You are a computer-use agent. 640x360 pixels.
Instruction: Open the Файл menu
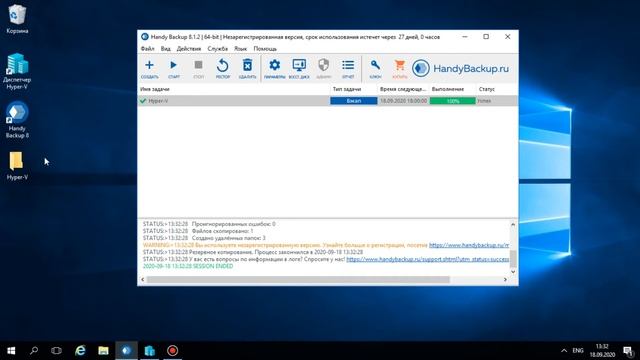(x=147, y=49)
